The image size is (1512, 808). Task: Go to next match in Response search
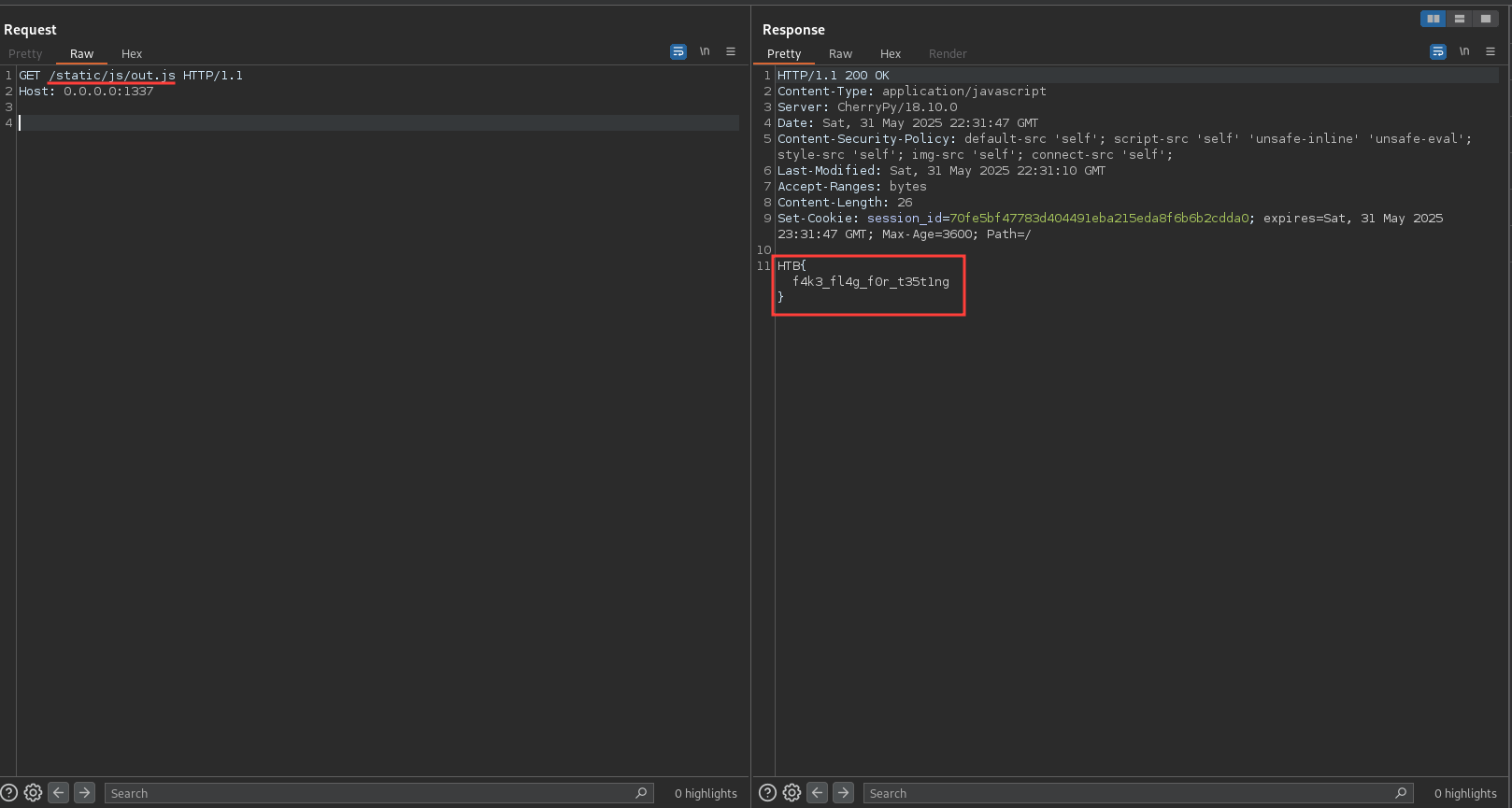(x=843, y=793)
